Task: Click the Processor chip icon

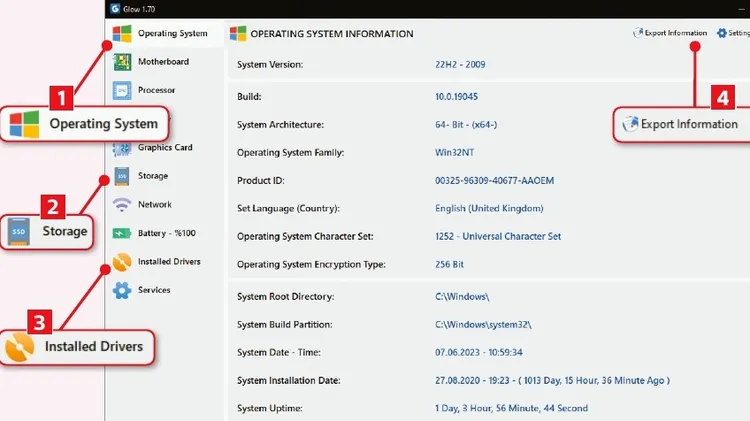Action: (122, 90)
